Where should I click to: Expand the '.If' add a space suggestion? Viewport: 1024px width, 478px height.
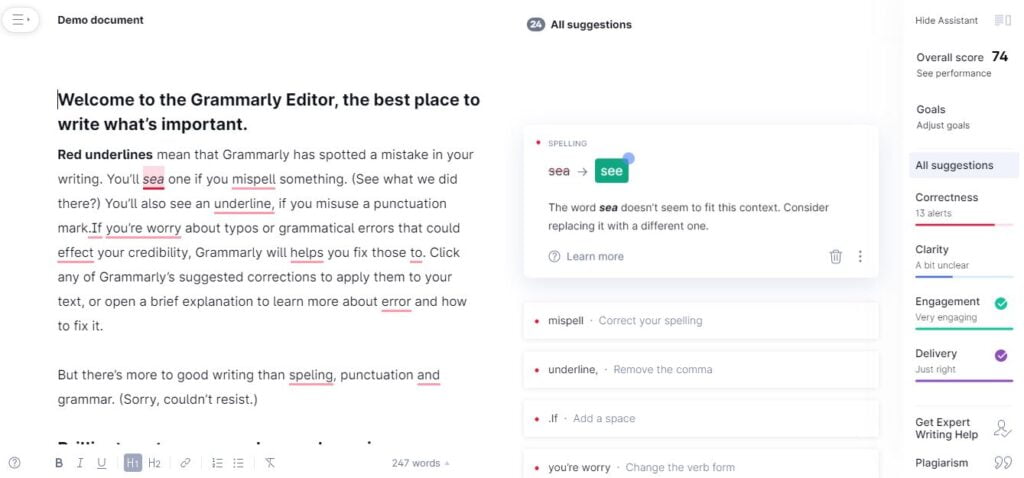coord(701,419)
